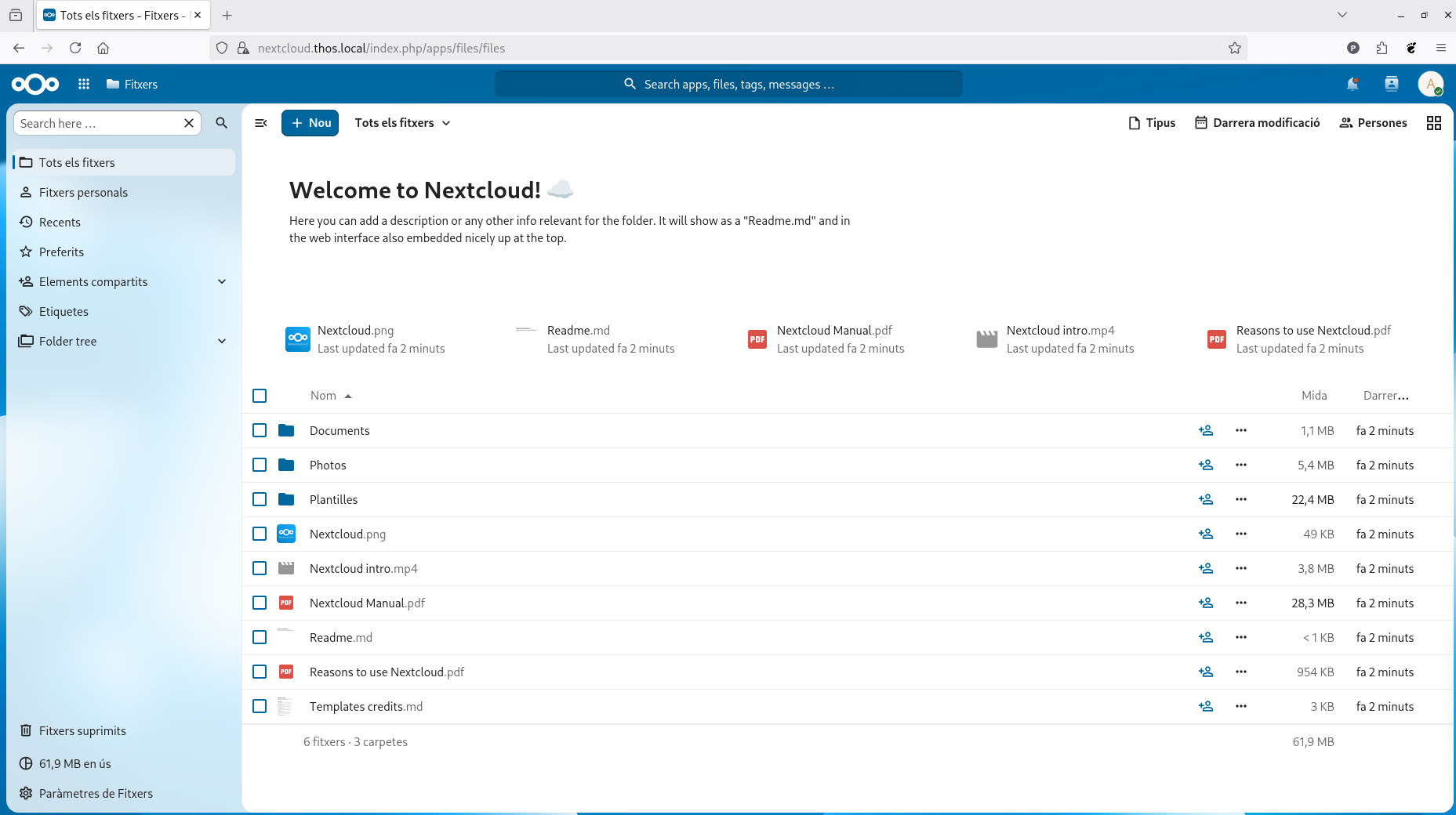Check the Plantilles folder checkbox
Image resolution: width=1456 pixels, height=815 pixels.
click(260, 499)
